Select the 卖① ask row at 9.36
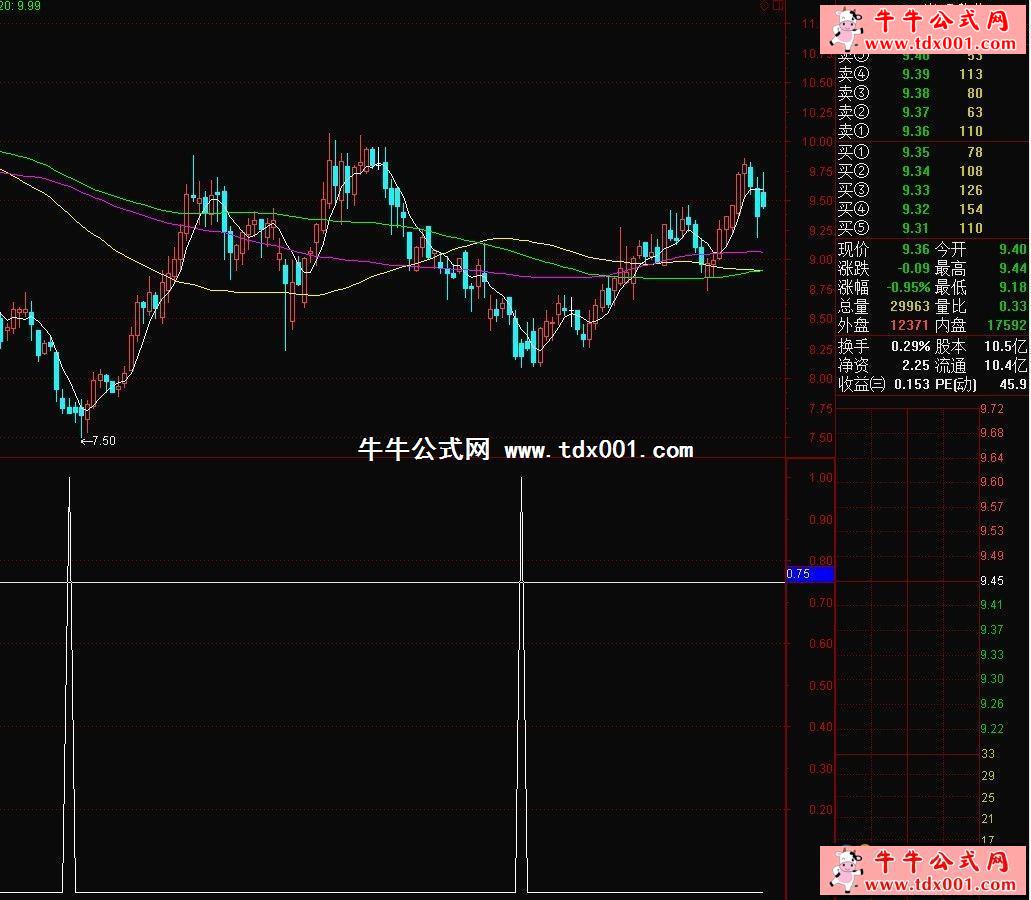 coord(910,131)
